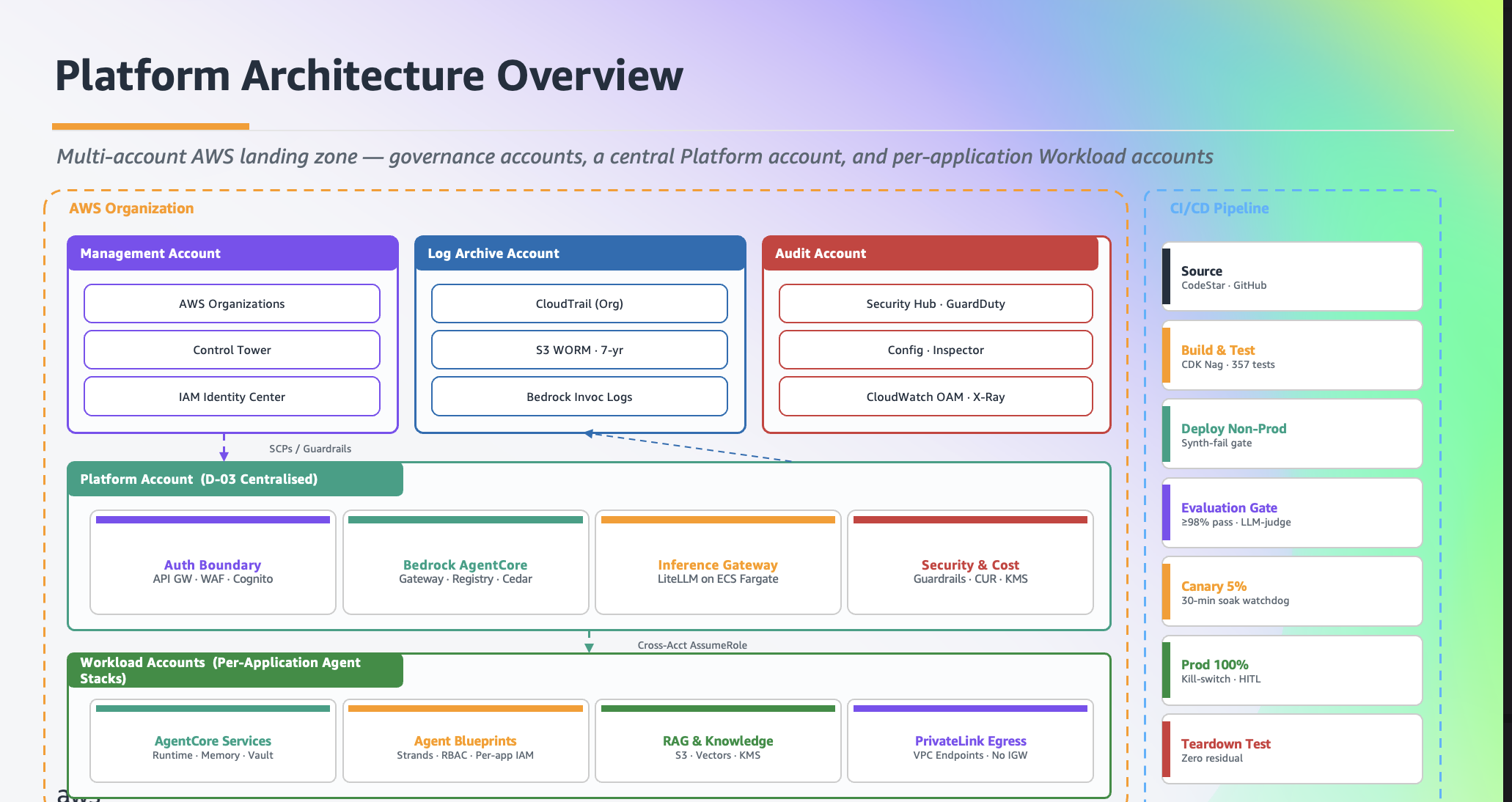The image size is (1512, 802).
Task: Click the "Gateway · Registry · Cedar" text
Action: point(466,579)
